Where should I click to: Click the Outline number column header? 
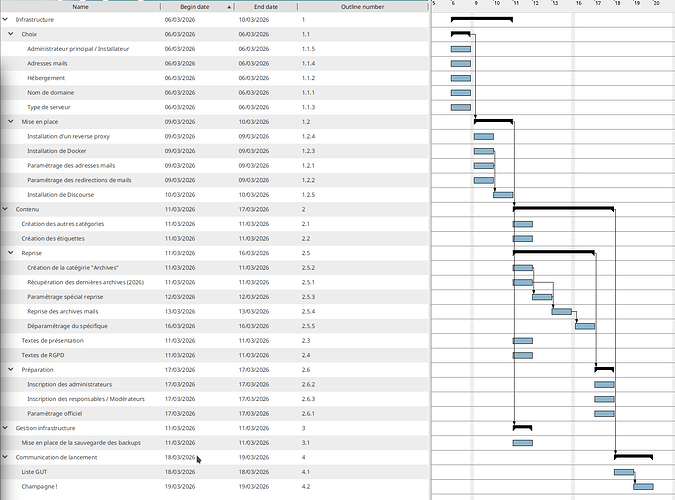pyautogui.click(x=362, y=6)
